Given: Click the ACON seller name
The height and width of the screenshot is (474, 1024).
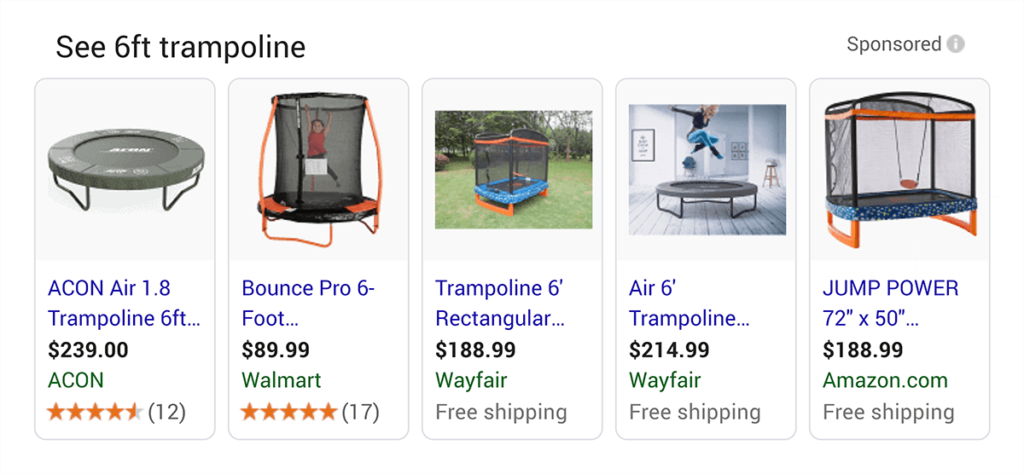Looking at the screenshot, I should (x=76, y=381).
